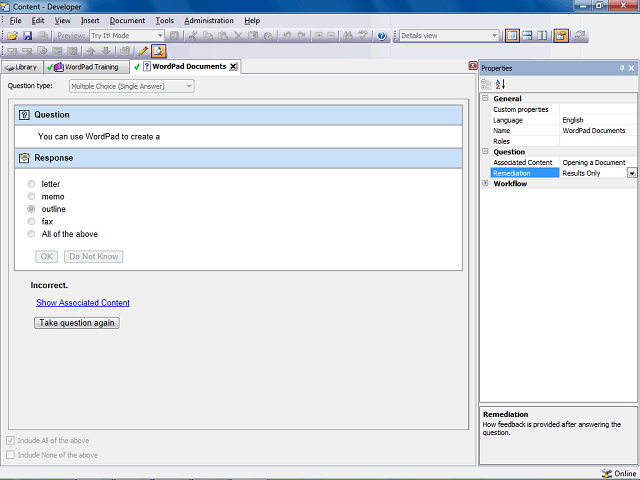This screenshot has width=640, height=480.
Task: Open the Remediation Results Only dropdown arrow
Action: [632, 173]
